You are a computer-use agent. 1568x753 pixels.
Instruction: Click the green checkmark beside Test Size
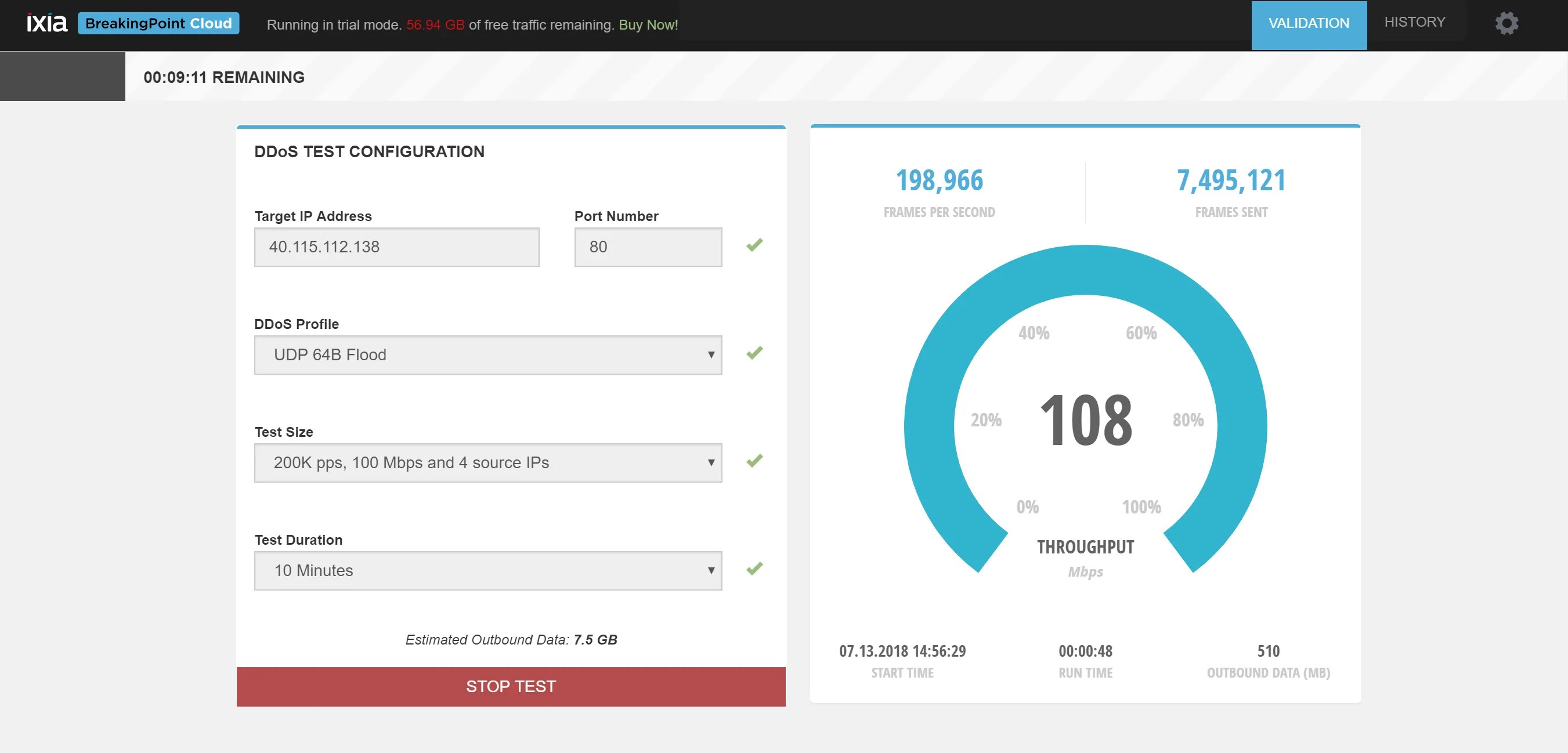pyautogui.click(x=754, y=461)
